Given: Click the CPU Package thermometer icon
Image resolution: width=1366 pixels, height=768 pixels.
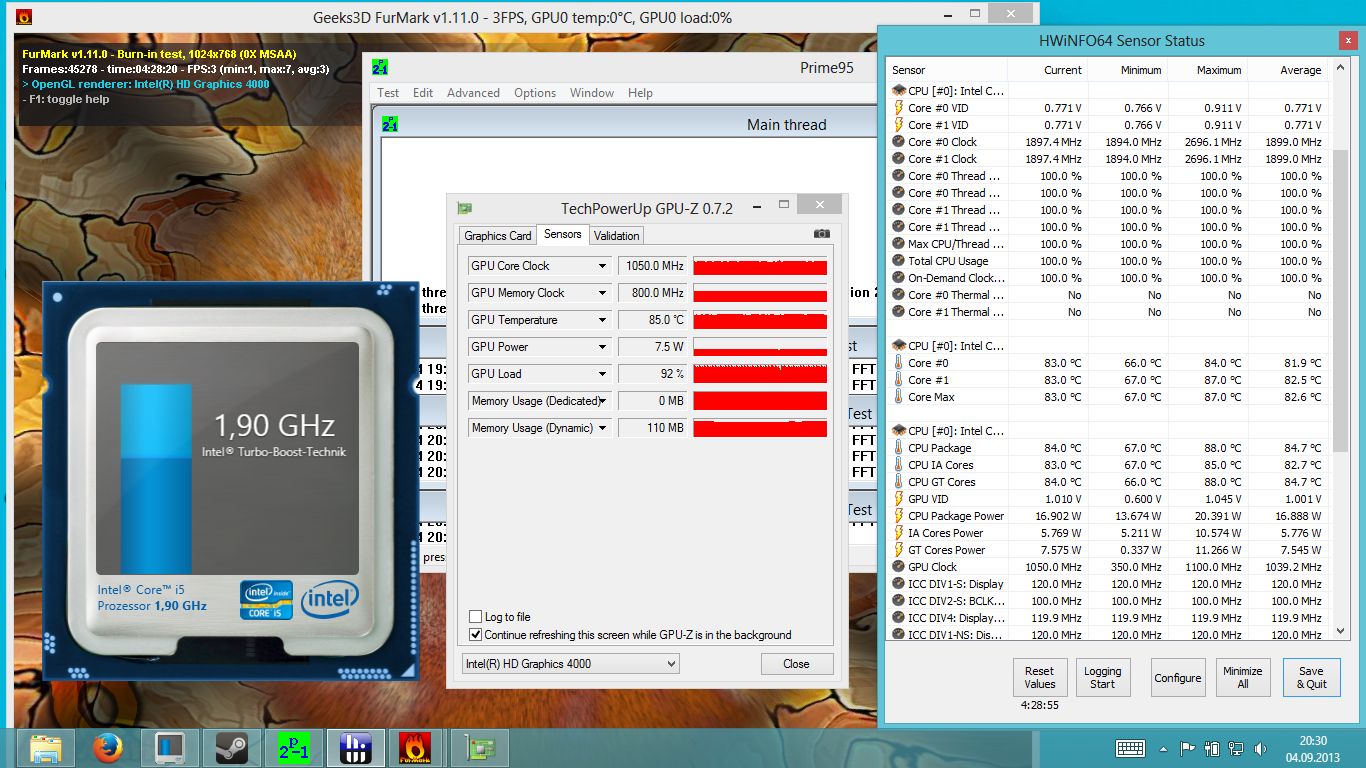Looking at the screenshot, I should click(899, 448).
